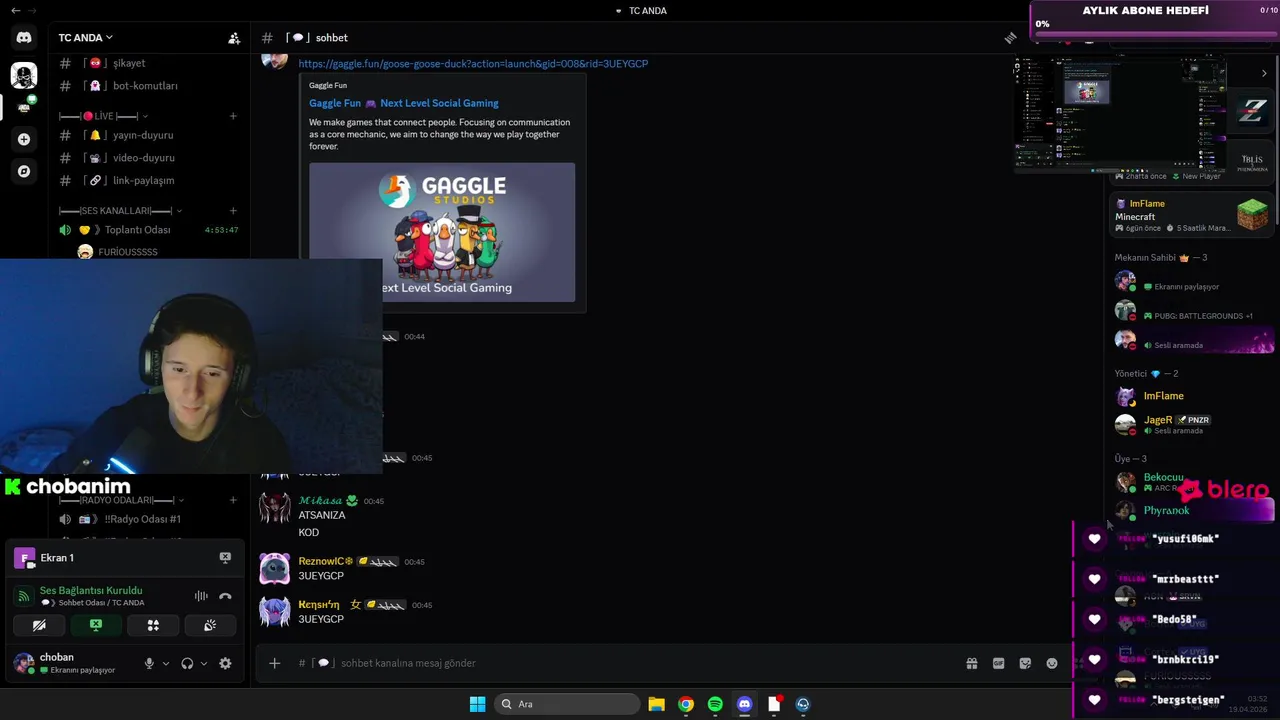This screenshot has width=1280, height=720.
Task: Open Google Chrome from taskbar
Action: [685, 704]
